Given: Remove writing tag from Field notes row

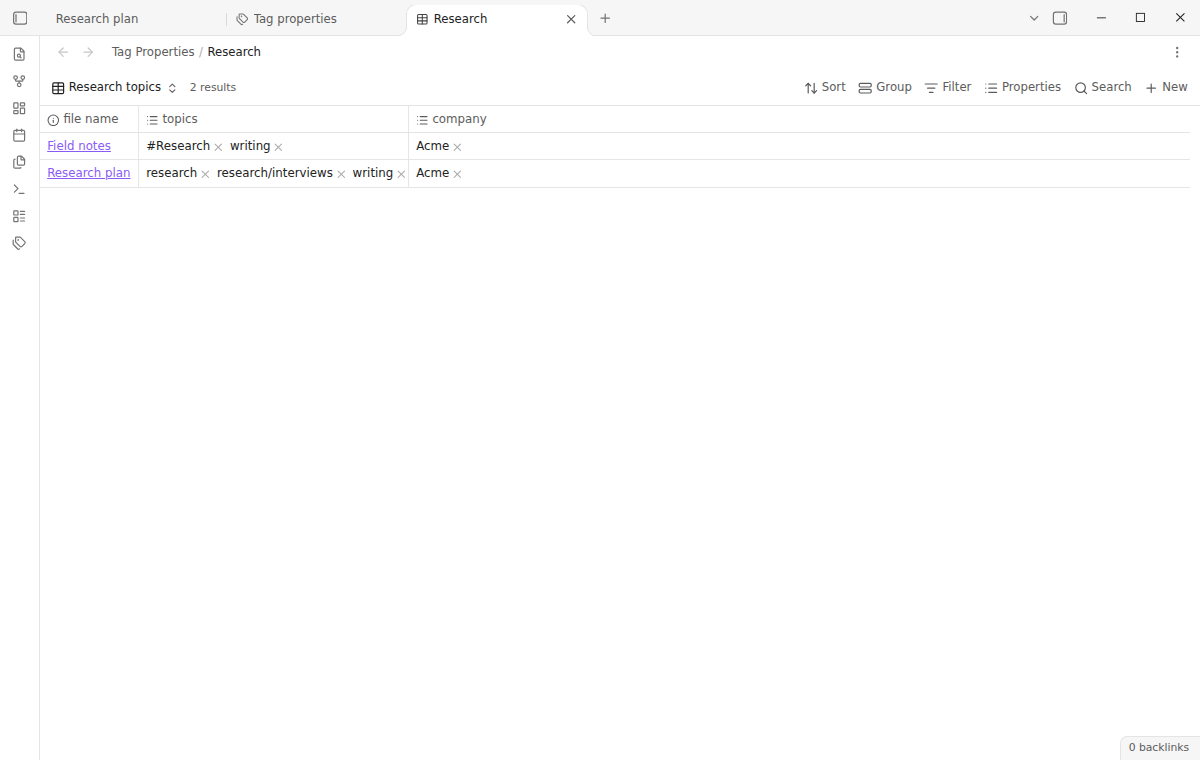Looking at the screenshot, I should [x=278, y=147].
